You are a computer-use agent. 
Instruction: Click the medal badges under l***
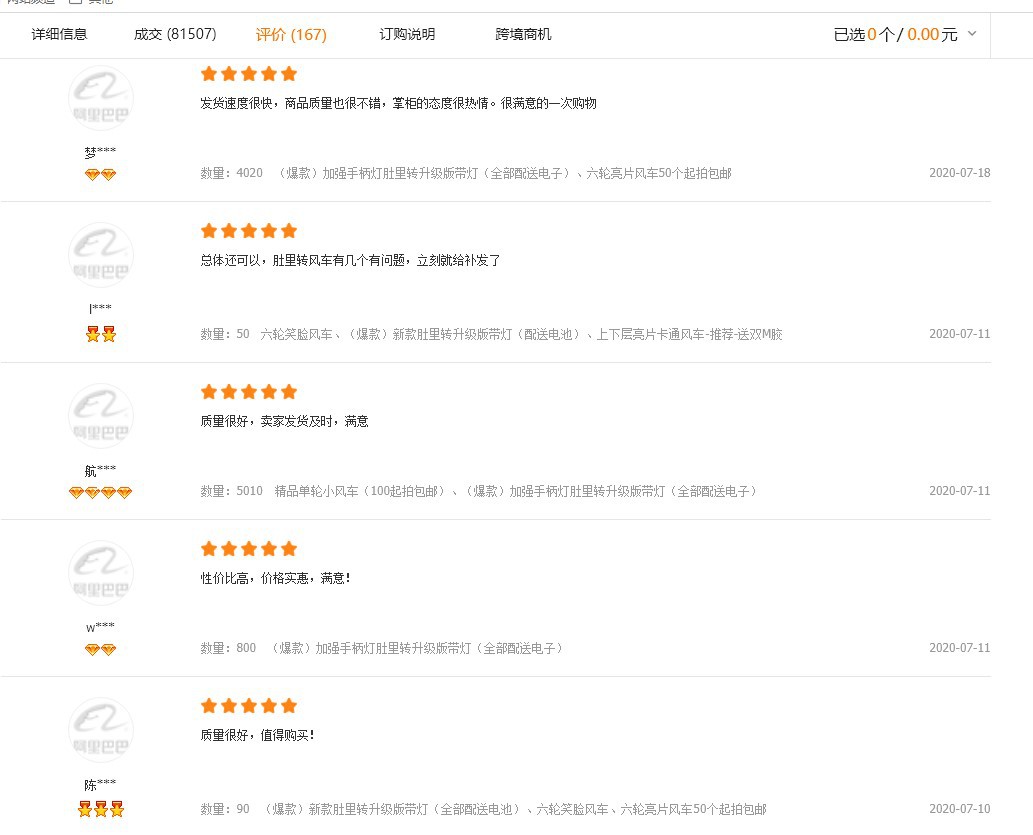point(100,334)
